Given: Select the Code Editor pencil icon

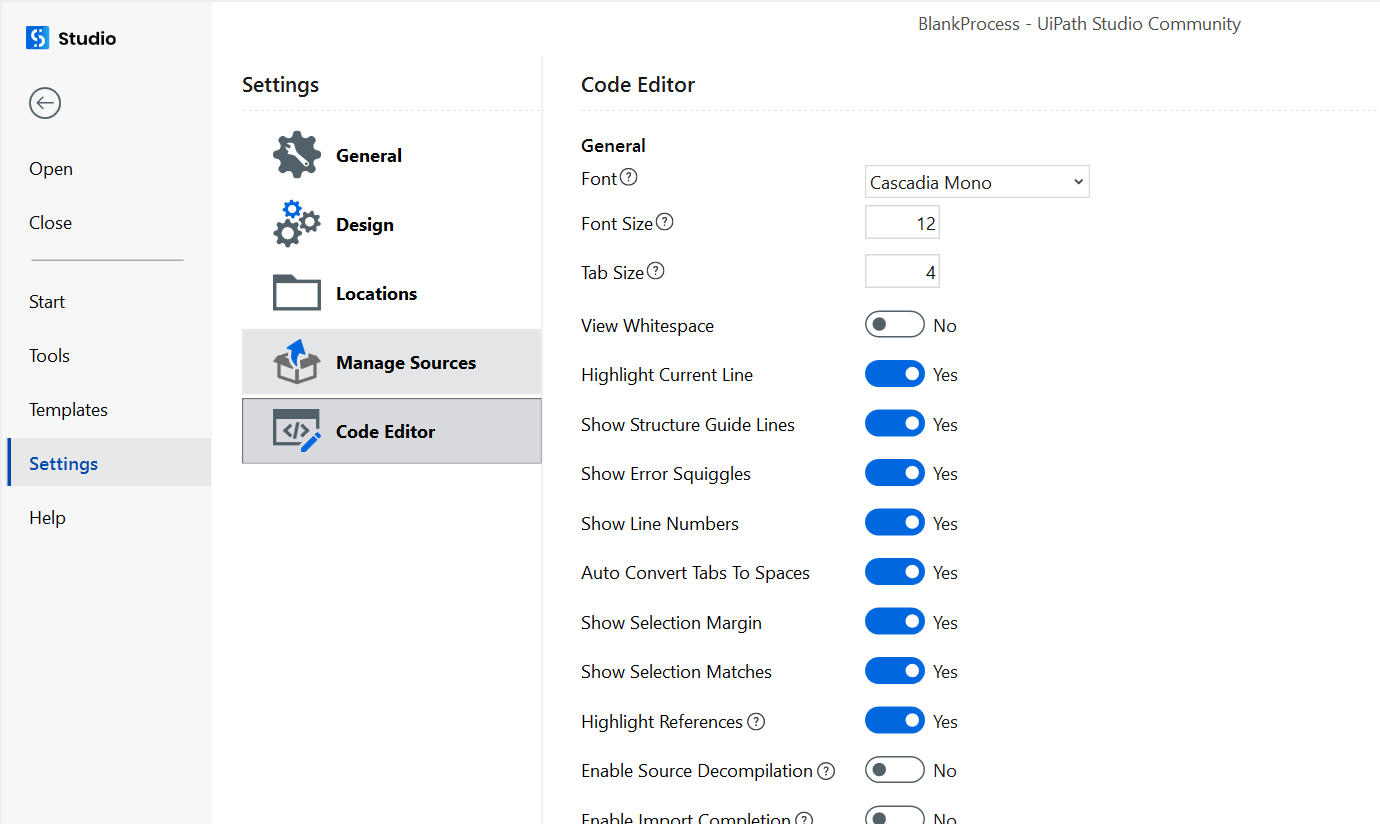Looking at the screenshot, I should click(297, 431).
